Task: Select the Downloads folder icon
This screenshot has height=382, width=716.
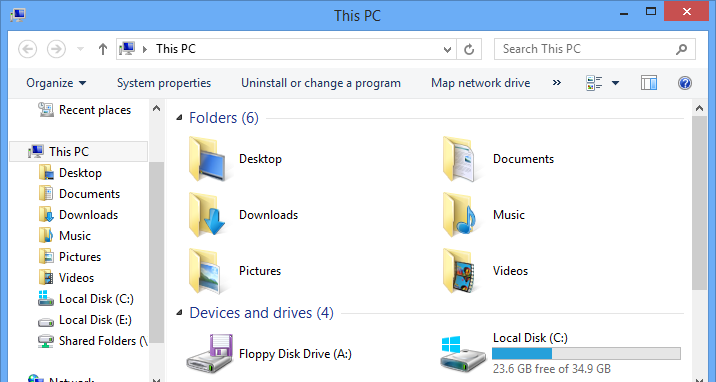Action: [208, 215]
